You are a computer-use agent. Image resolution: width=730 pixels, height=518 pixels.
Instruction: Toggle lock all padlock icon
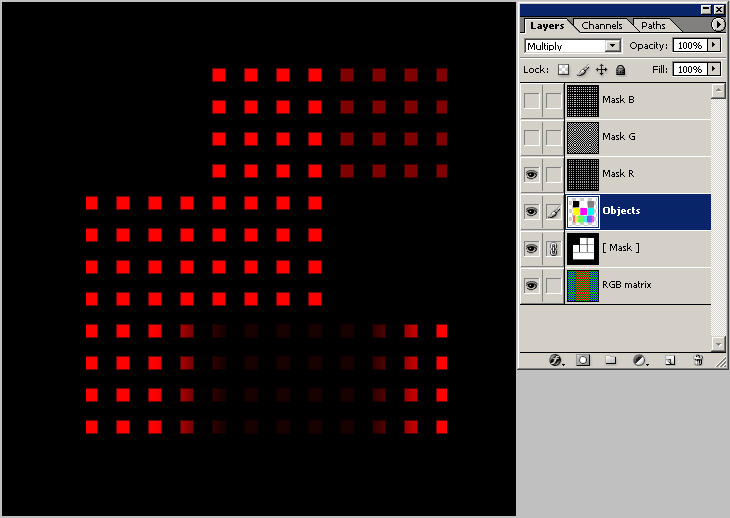(x=621, y=70)
